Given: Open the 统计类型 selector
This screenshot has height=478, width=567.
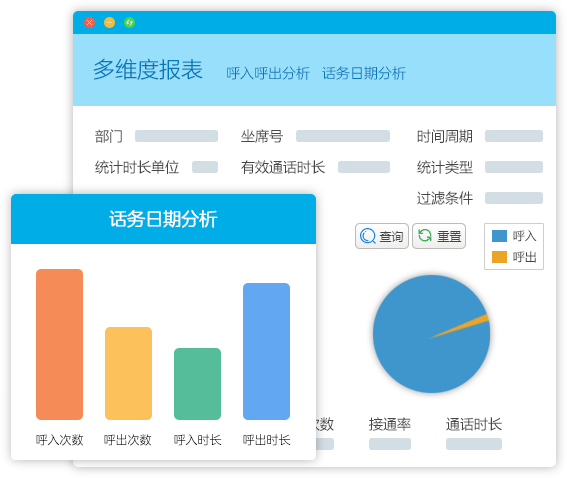Looking at the screenshot, I should (514, 167).
